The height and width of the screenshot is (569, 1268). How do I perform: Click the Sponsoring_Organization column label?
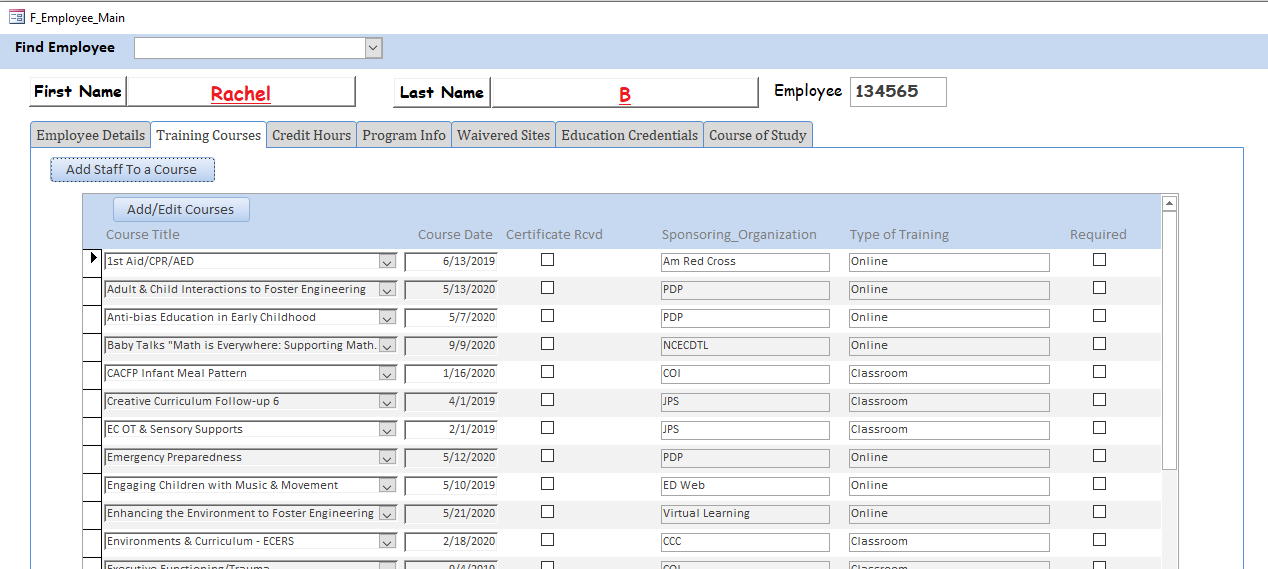(x=739, y=235)
